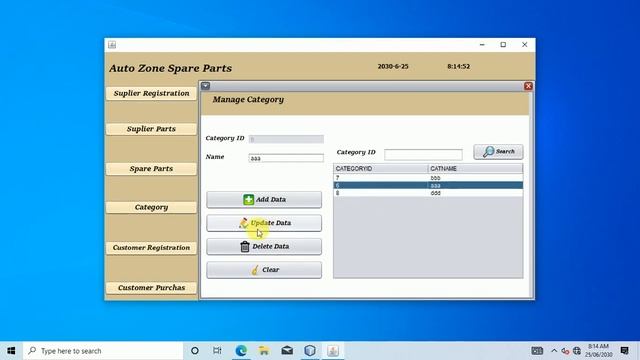Click the disabled Category ID field

[286, 139]
